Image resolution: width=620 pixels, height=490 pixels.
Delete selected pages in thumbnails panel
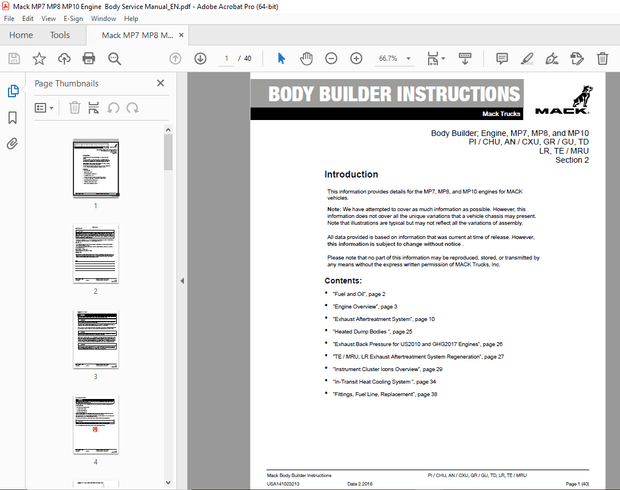point(75,108)
